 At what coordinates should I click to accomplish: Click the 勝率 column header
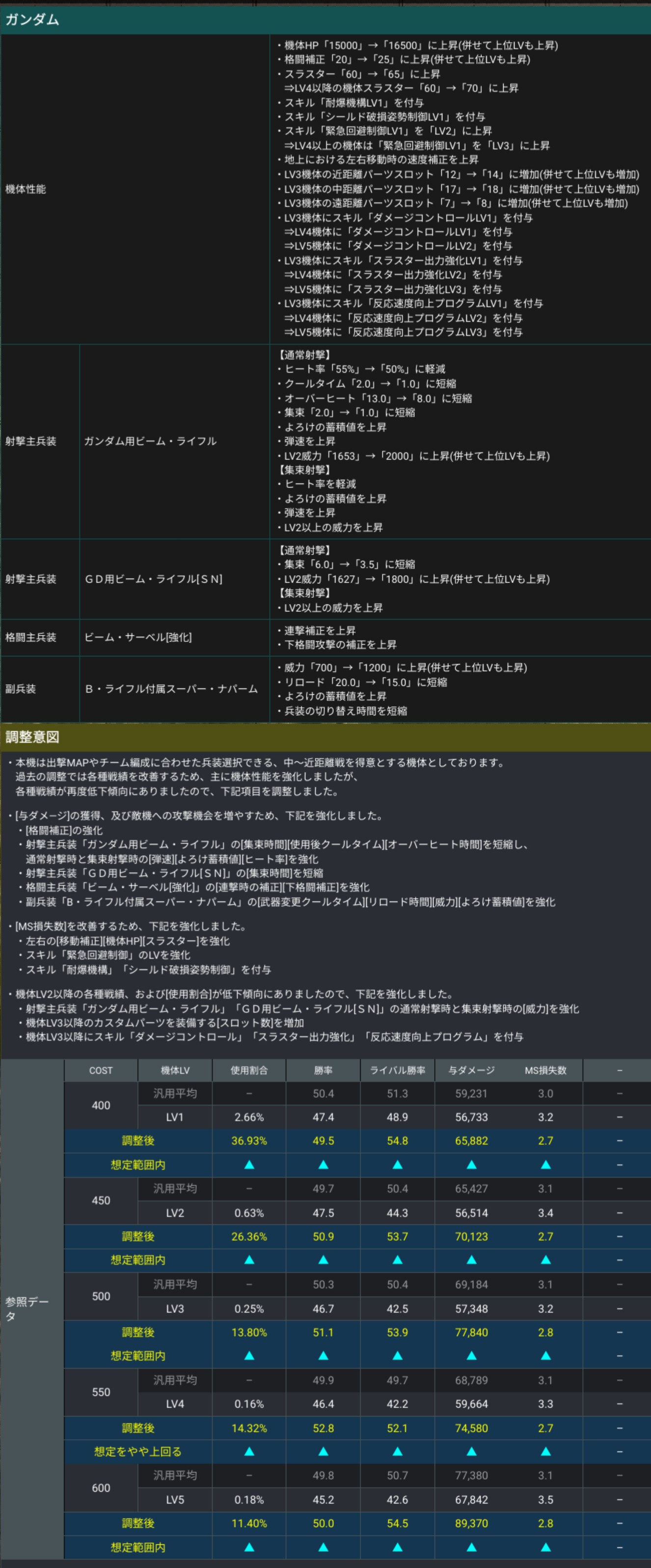[323, 1071]
